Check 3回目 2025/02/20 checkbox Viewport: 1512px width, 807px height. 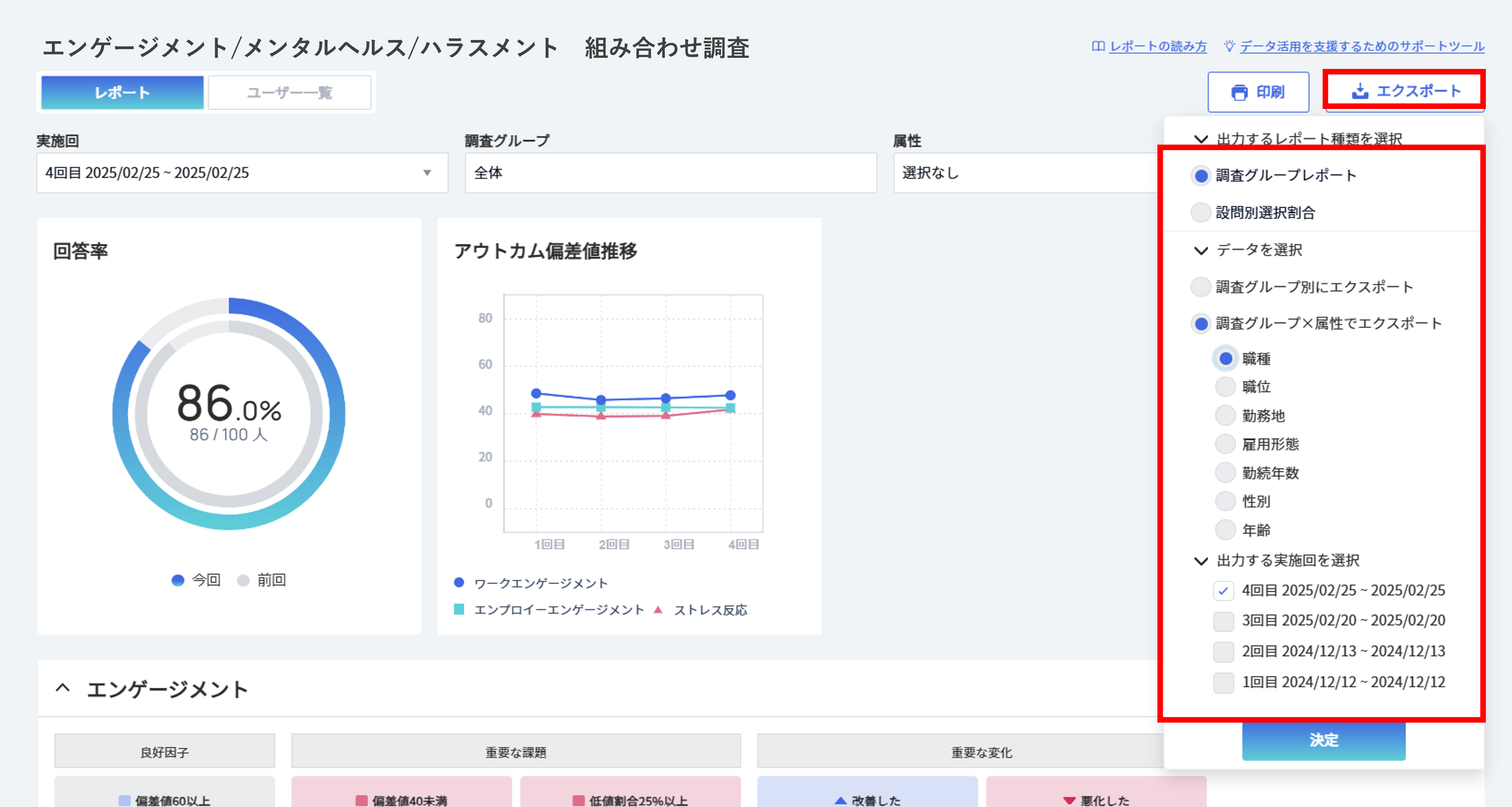tap(1223, 621)
